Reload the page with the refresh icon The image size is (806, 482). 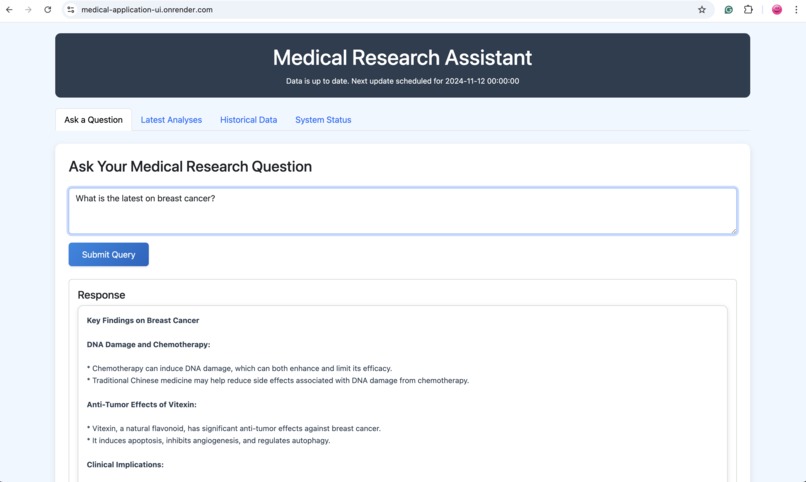[48, 10]
